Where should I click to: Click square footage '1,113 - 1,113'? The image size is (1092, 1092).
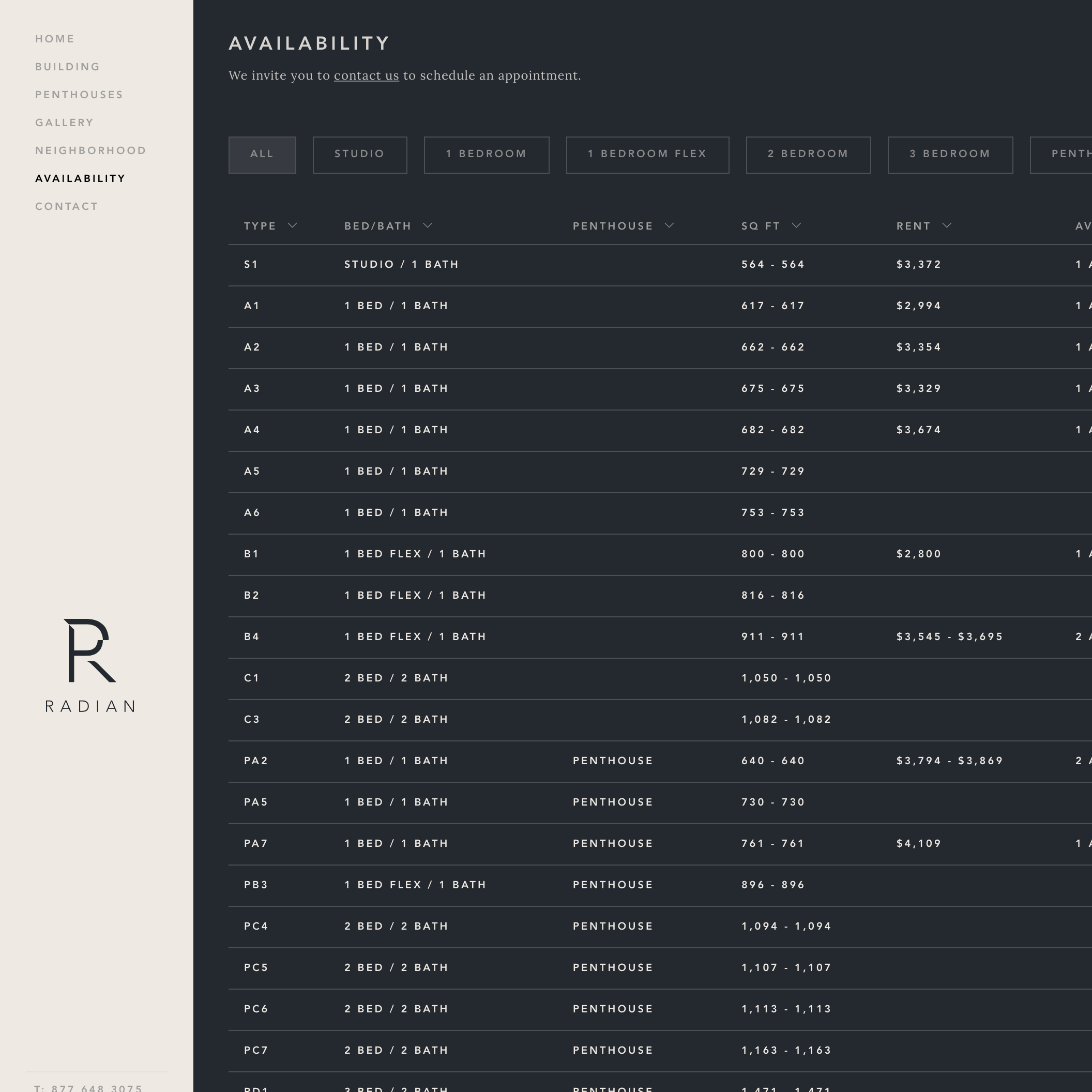[x=786, y=1009]
